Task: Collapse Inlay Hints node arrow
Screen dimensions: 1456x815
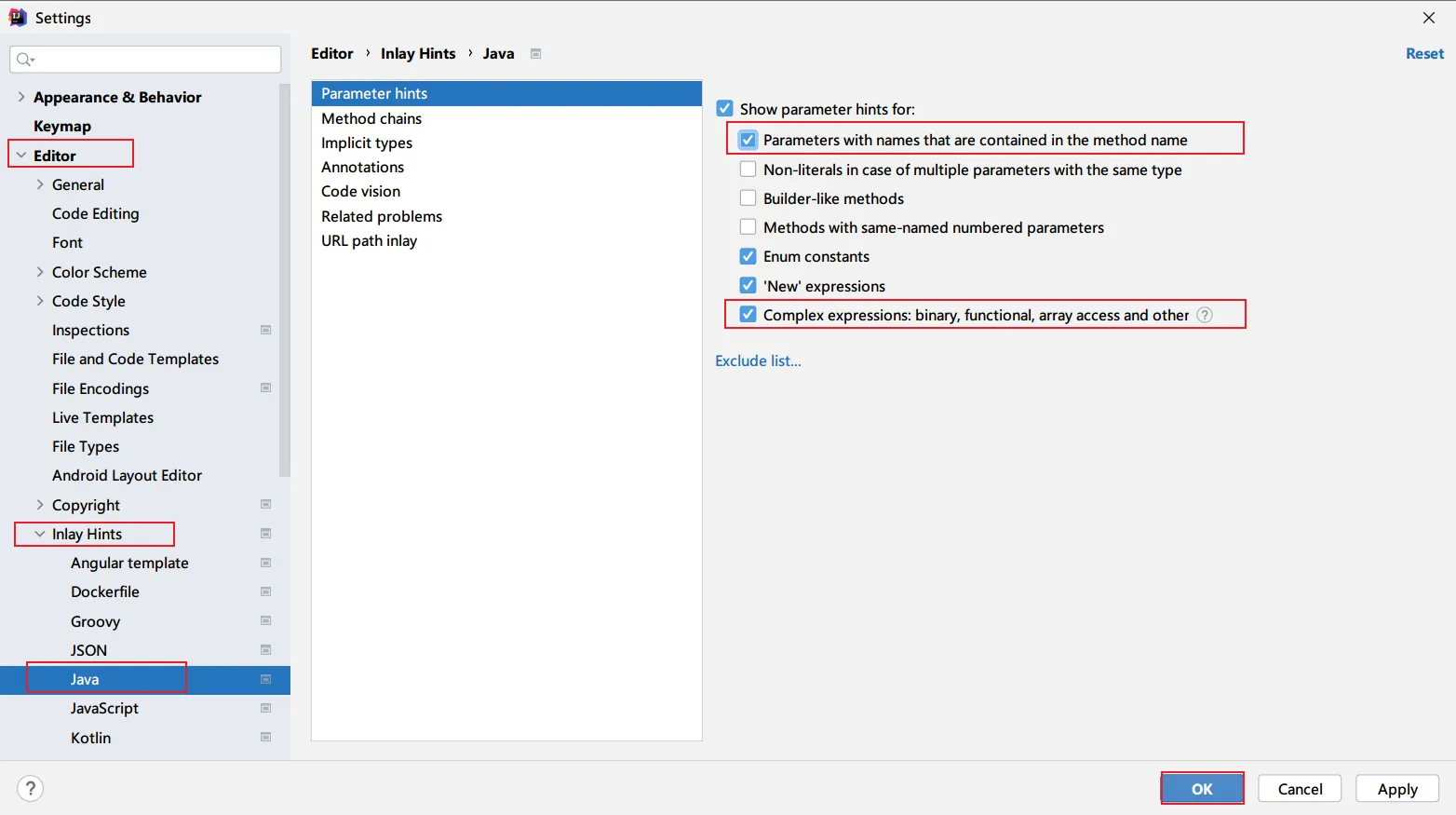Action: pyautogui.click(x=40, y=534)
